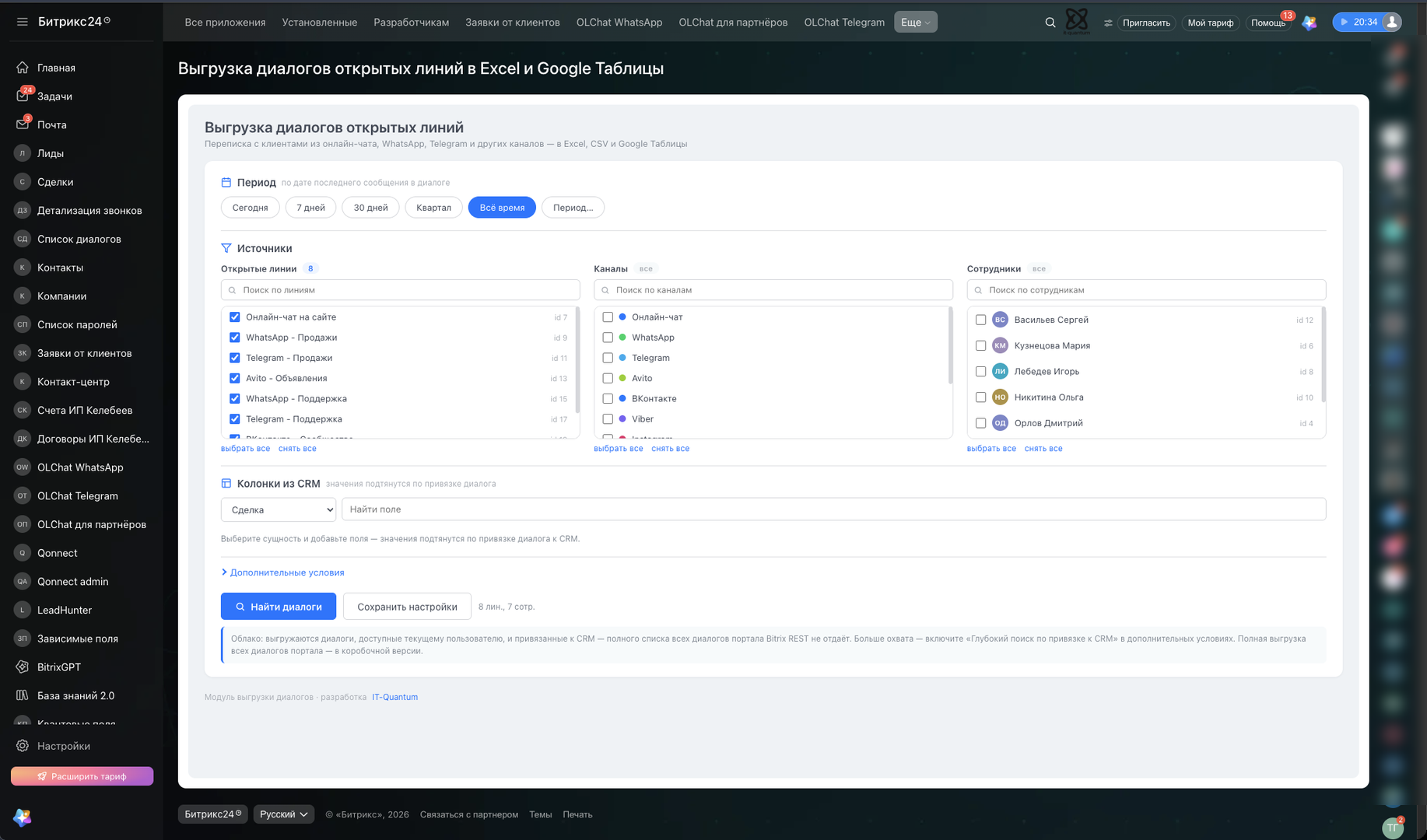Open the IT-Quantum developer link
The height and width of the screenshot is (840, 1427).
coord(394,697)
